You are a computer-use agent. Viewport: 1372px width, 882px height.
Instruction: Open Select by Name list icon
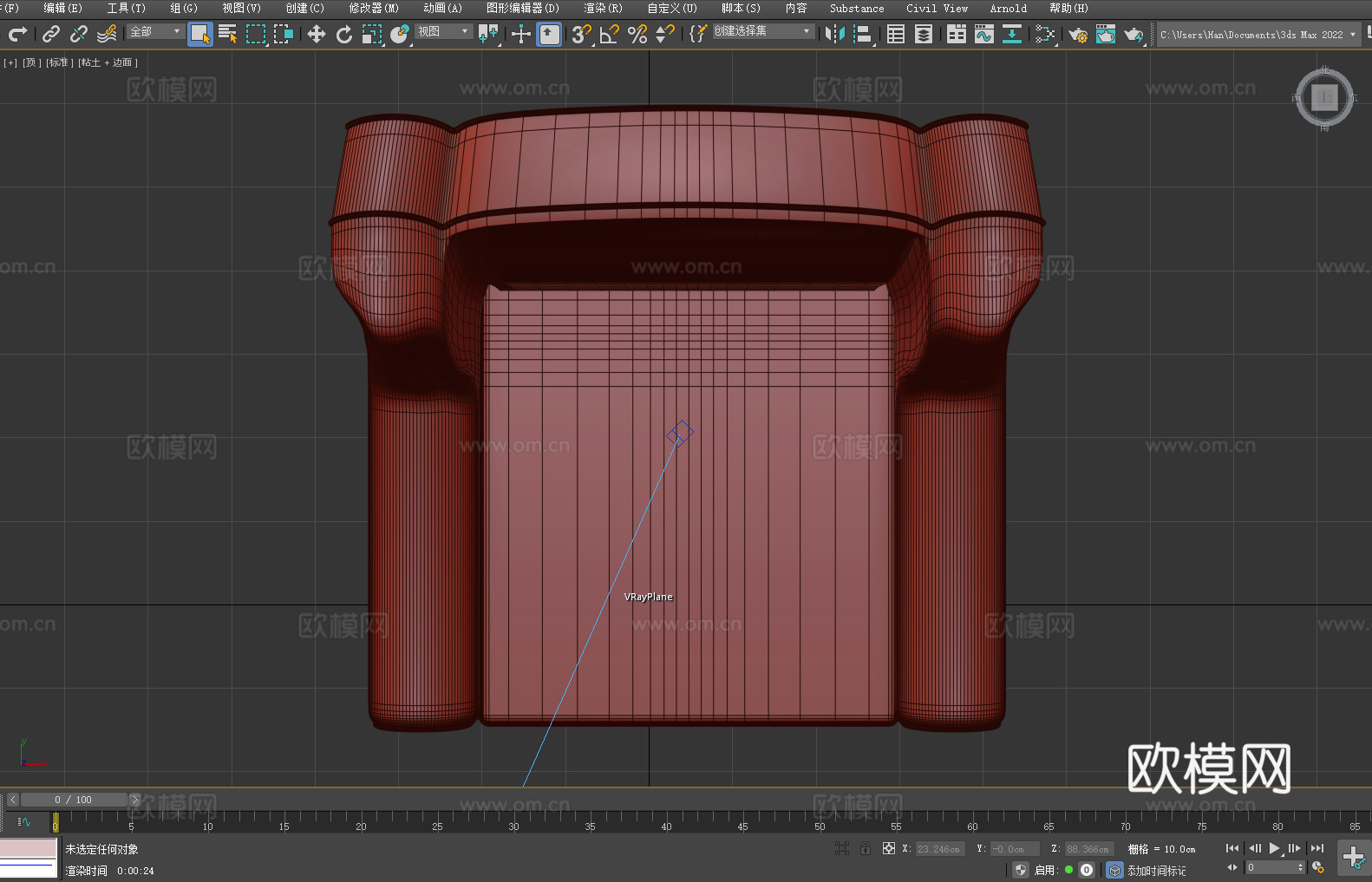228,34
